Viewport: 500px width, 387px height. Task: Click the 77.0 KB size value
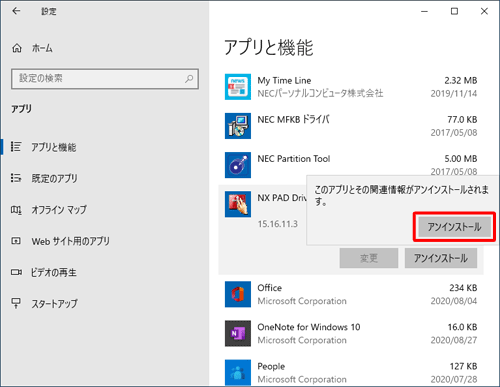pyautogui.click(x=462, y=119)
